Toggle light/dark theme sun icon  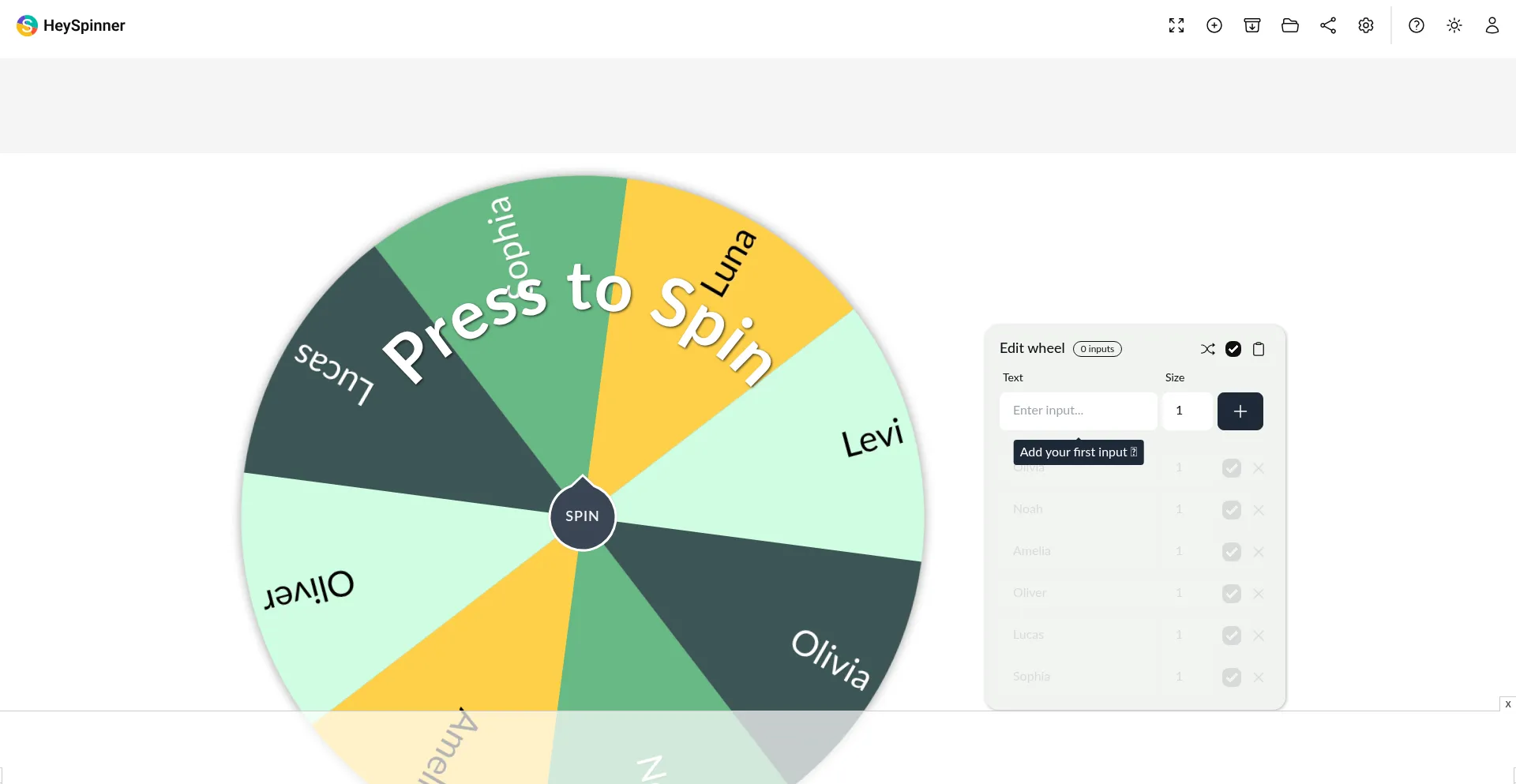click(1454, 25)
